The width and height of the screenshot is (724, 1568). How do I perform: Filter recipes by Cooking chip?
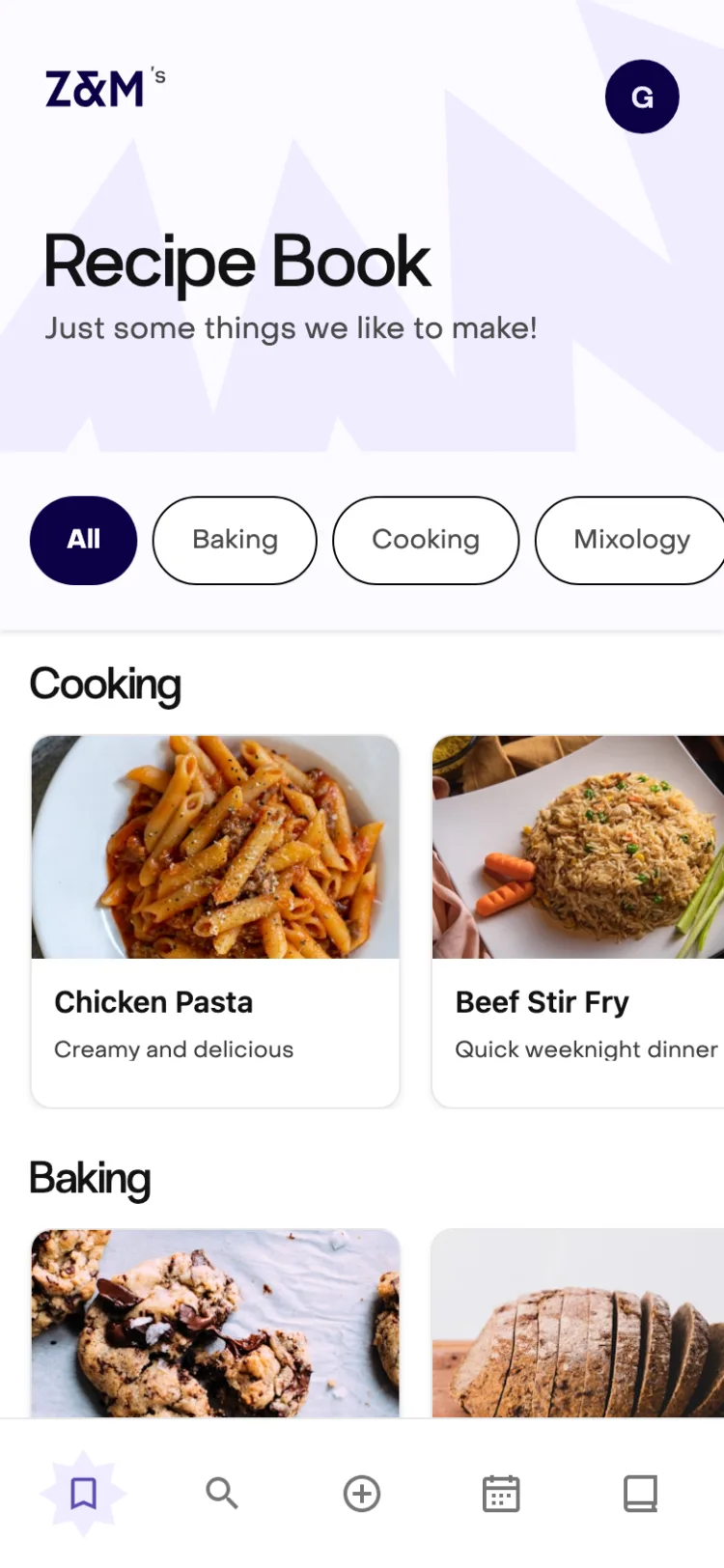pyautogui.click(x=426, y=540)
